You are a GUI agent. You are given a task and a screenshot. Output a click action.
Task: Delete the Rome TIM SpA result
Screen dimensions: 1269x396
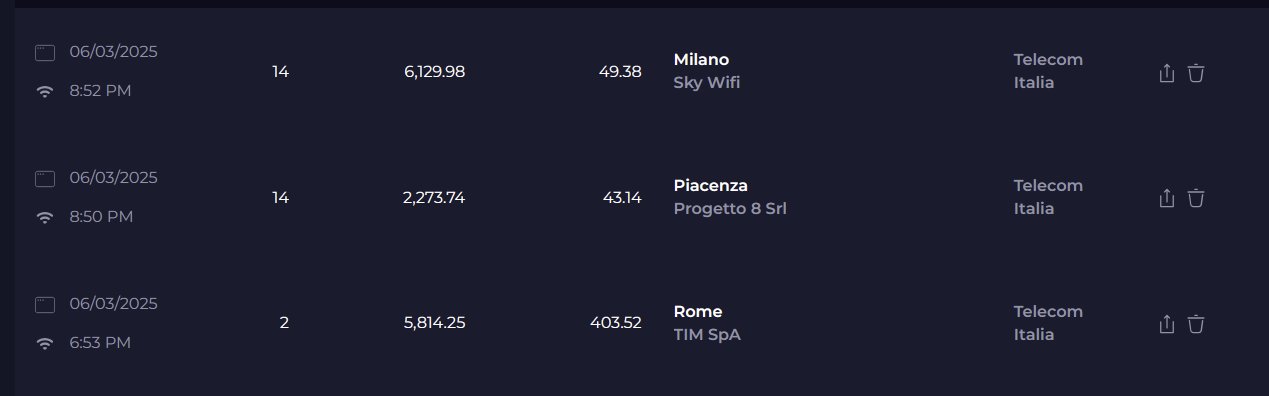(x=1196, y=324)
